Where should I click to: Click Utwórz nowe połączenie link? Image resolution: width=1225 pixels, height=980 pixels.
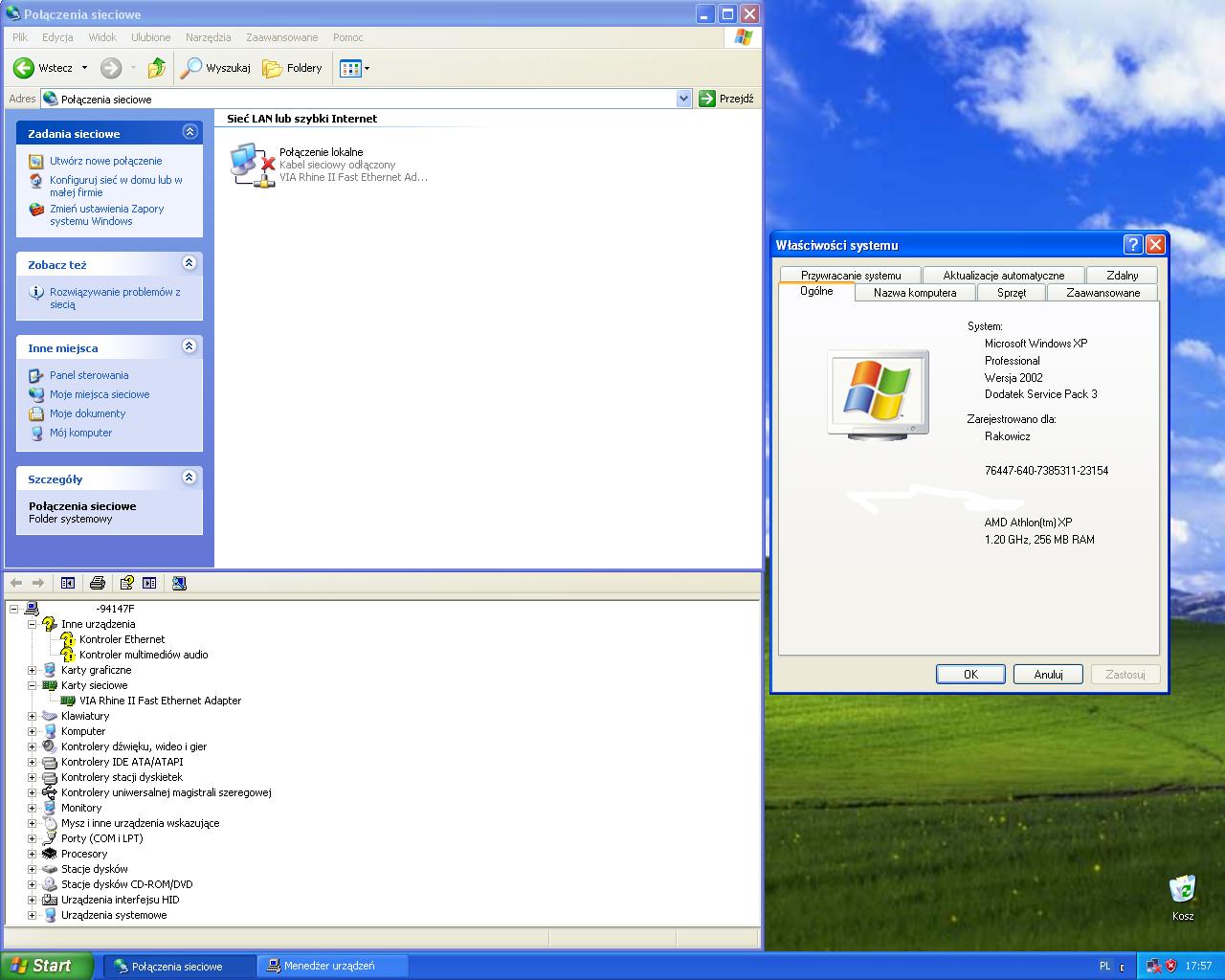pyautogui.click(x=105, y=161)
